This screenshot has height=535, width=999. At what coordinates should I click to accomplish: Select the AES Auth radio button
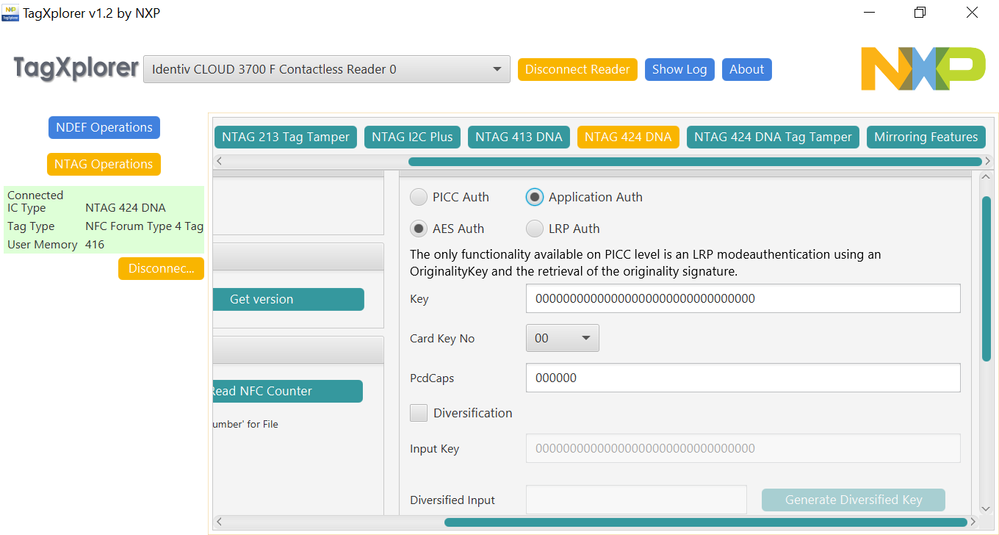[419, 228]
